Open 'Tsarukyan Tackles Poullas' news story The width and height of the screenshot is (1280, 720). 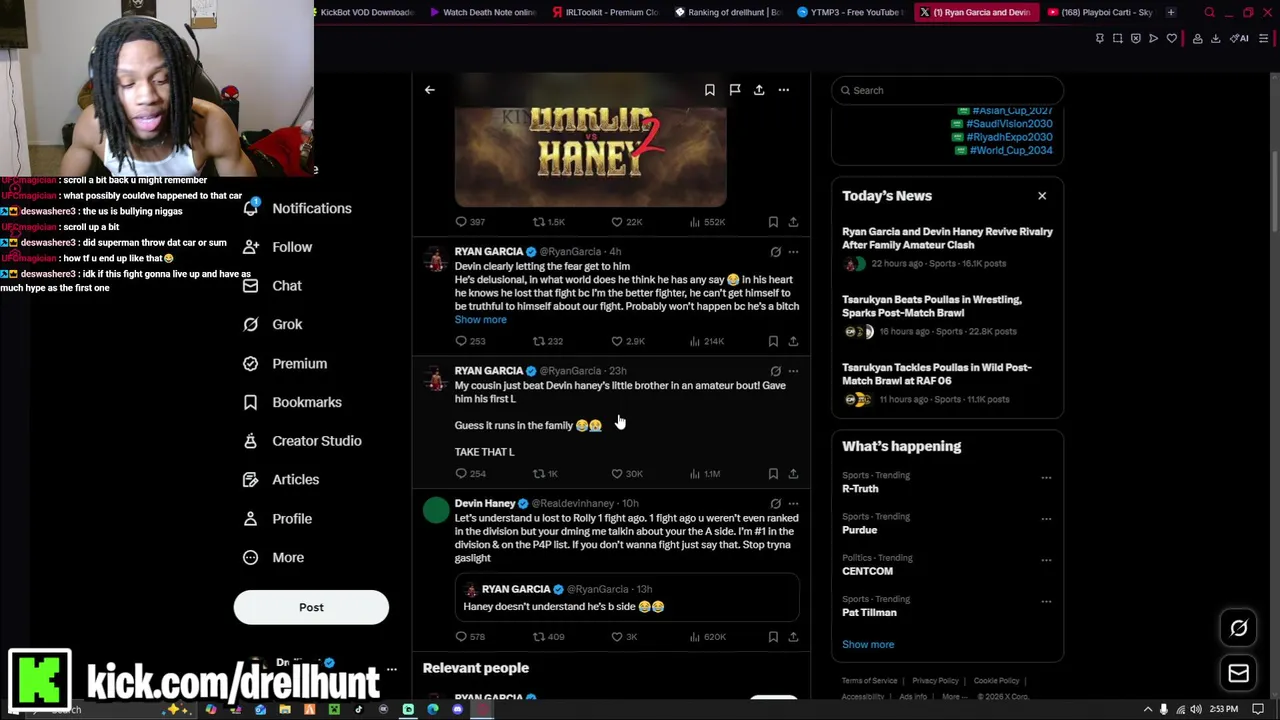[x=947, y=383]
